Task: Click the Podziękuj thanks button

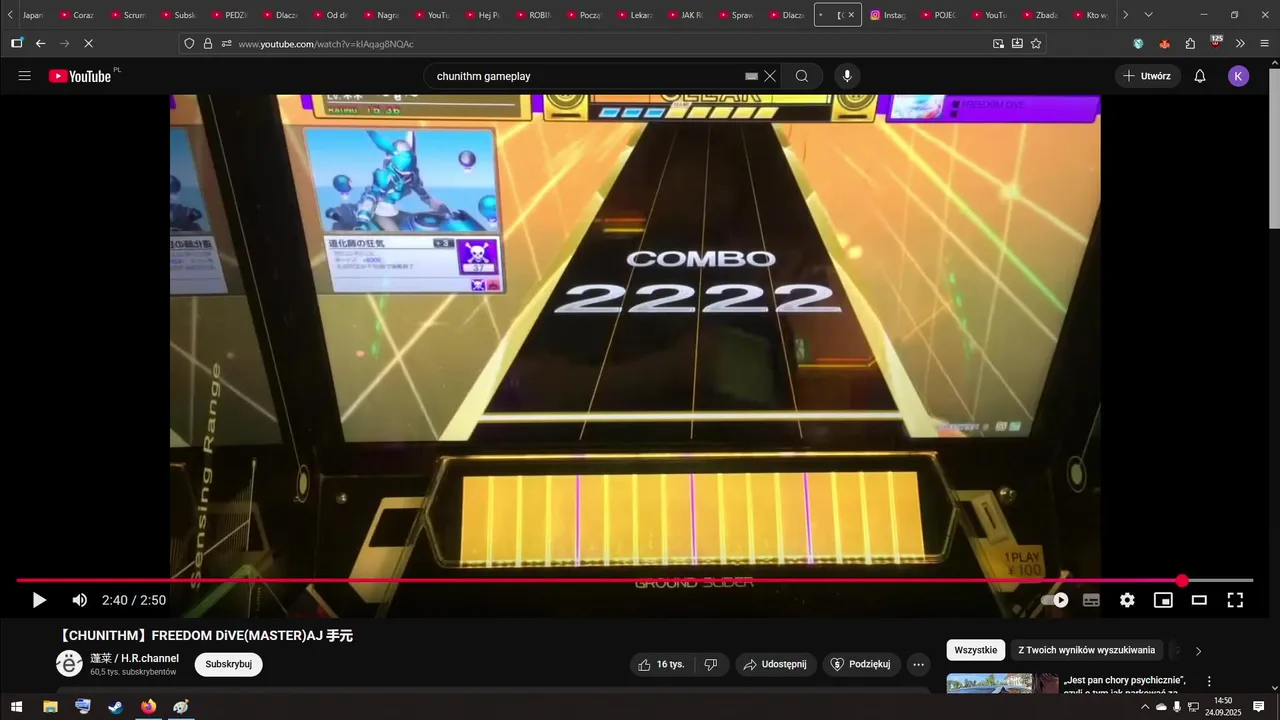Action: coord(862,664)
